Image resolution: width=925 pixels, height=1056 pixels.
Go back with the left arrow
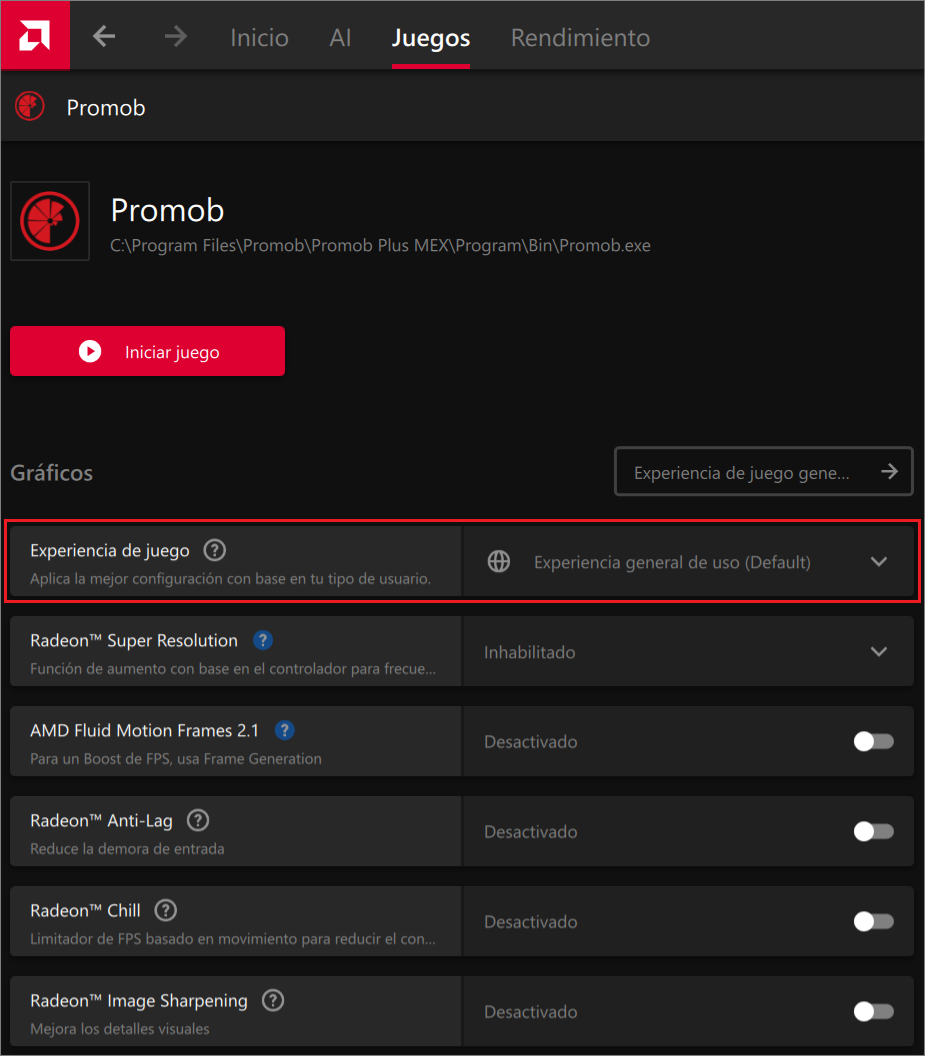[104, 36]
